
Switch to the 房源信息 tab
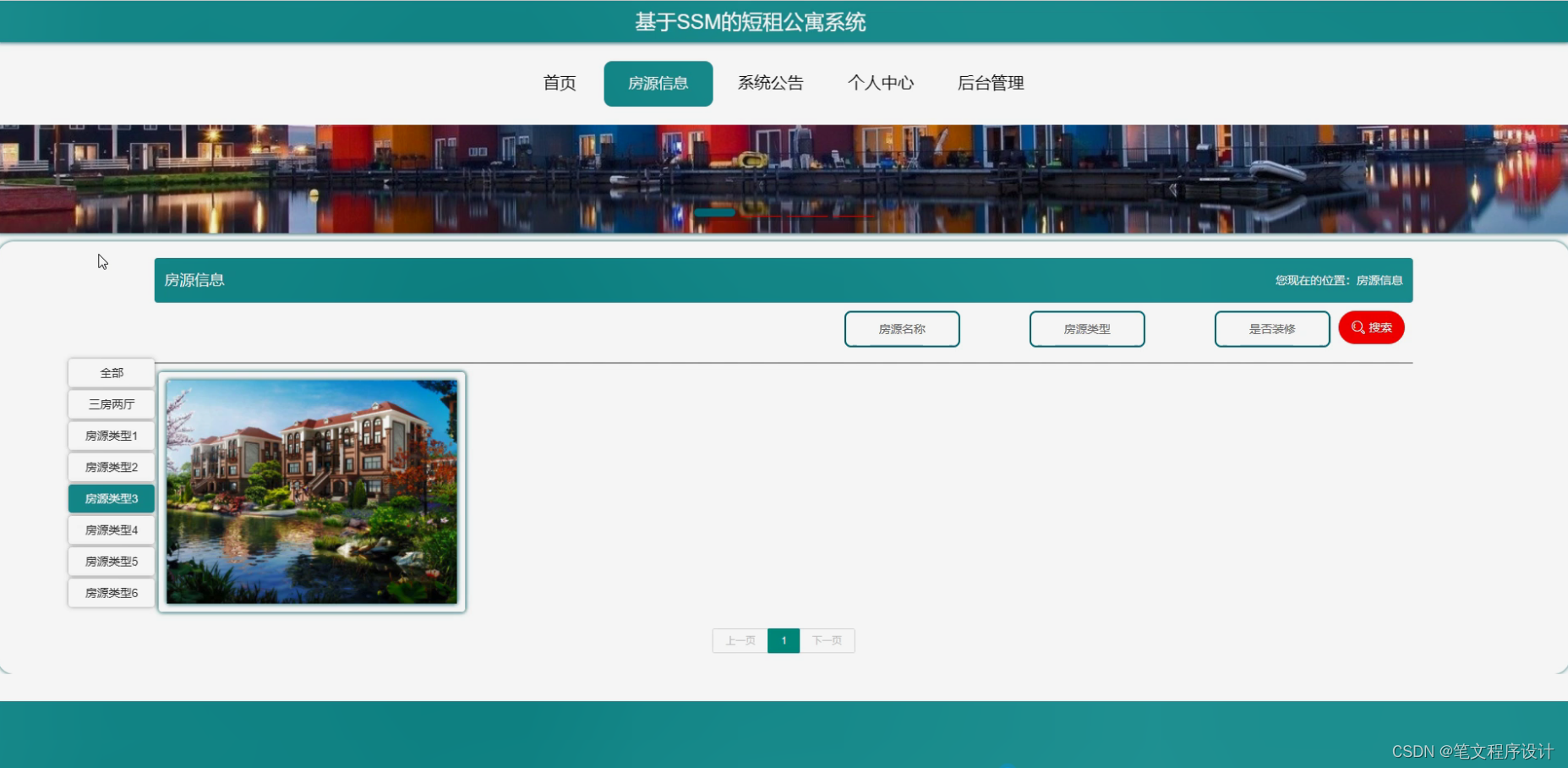[x=658, y=83]
